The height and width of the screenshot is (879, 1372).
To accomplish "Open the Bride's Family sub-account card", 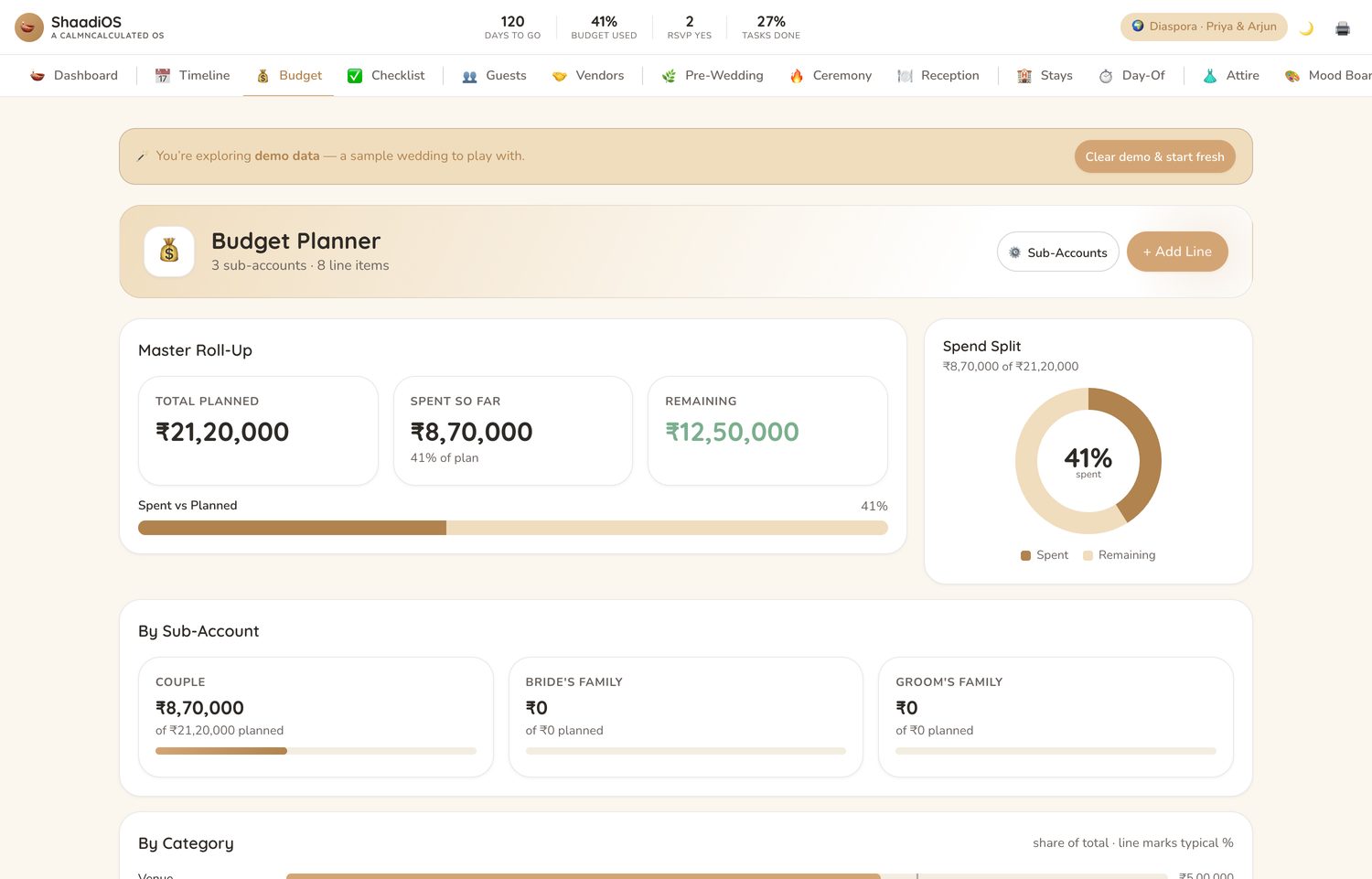I will [x=686, y=717].
